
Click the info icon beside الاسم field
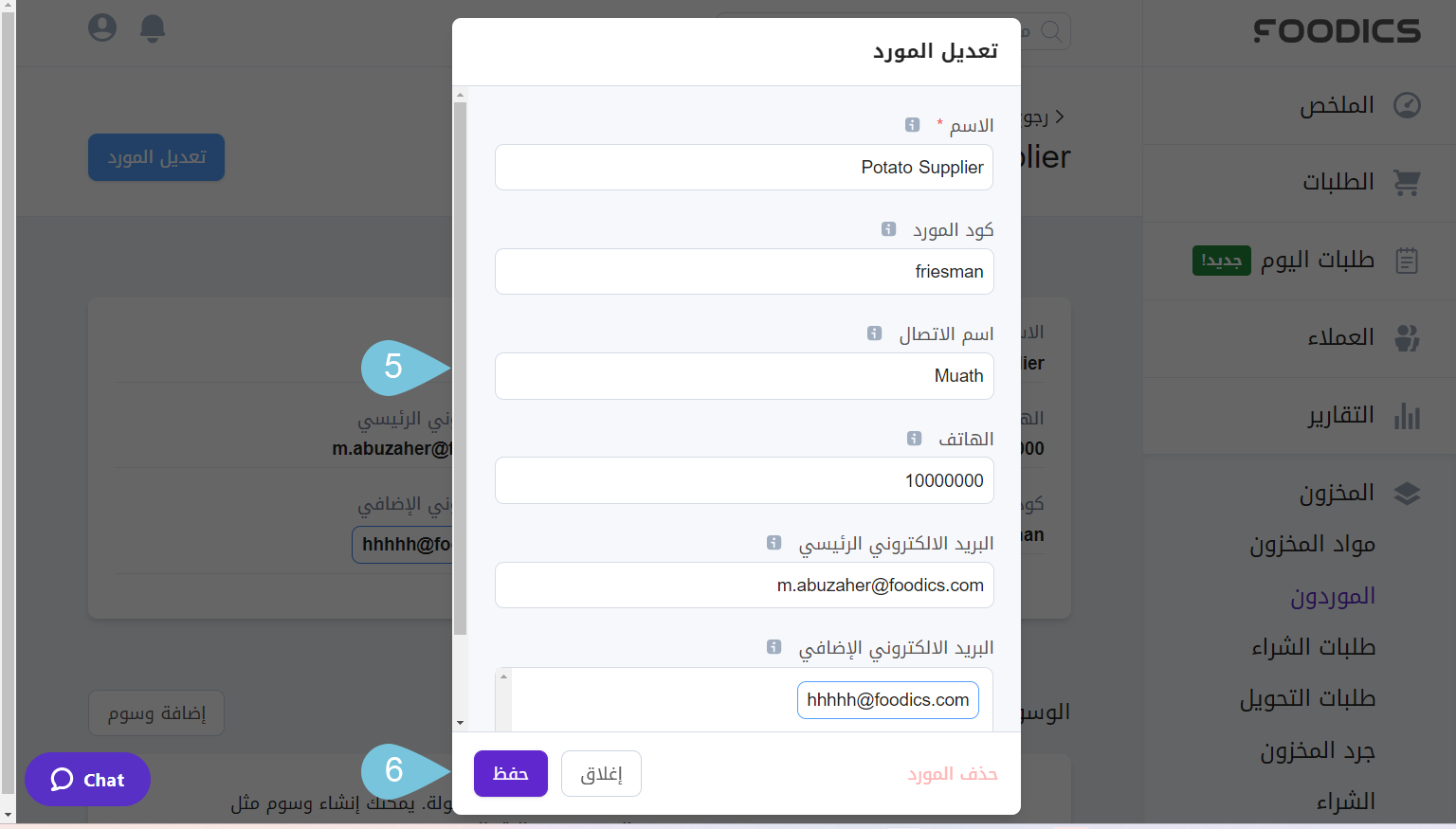(913, 124)
